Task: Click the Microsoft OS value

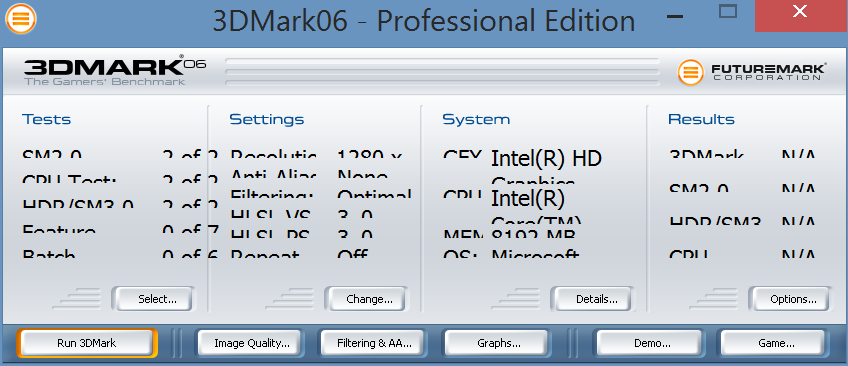Action: pyautogui.click(x=535, y=253)
